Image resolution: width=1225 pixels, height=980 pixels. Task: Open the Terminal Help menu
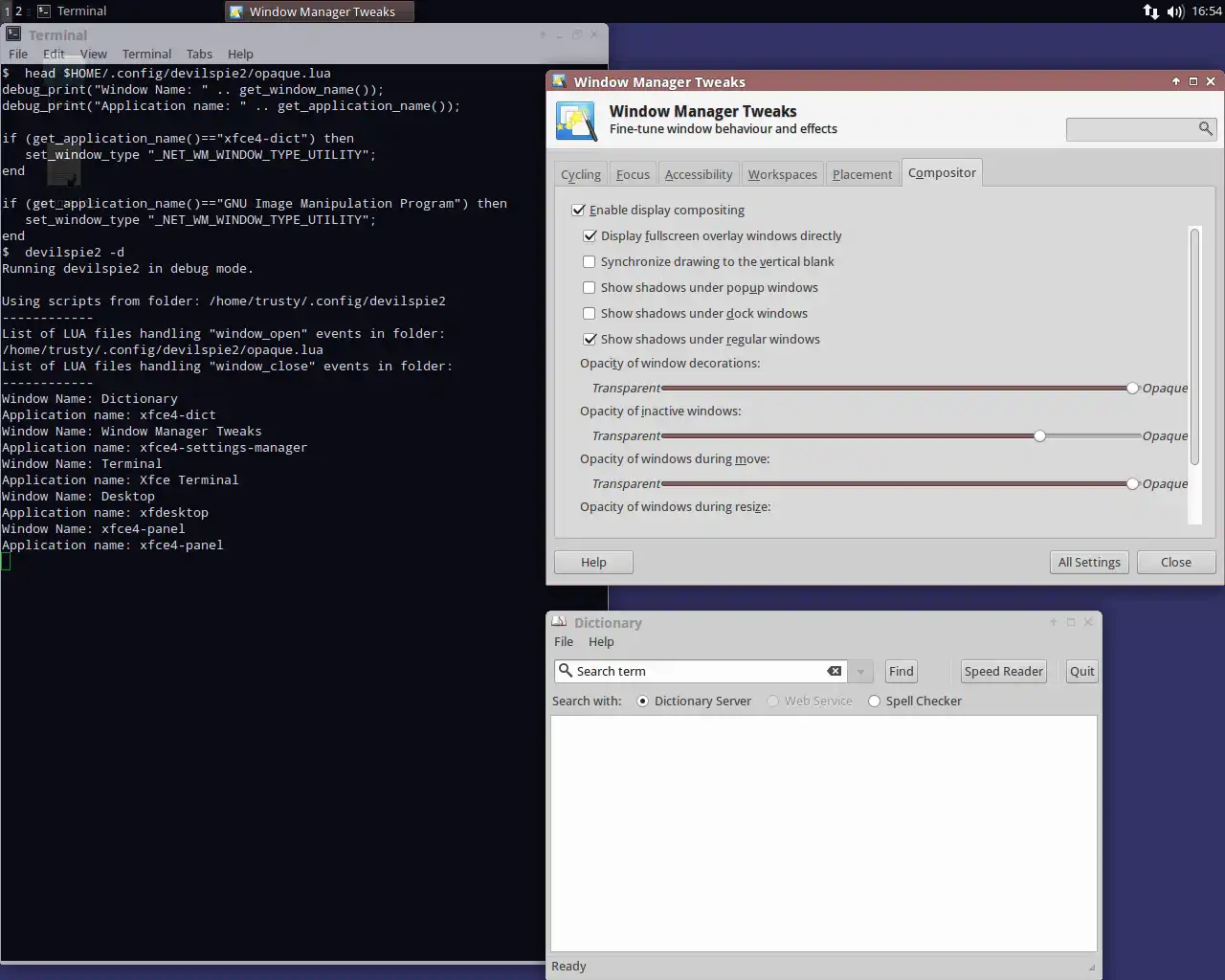[240, 54]
